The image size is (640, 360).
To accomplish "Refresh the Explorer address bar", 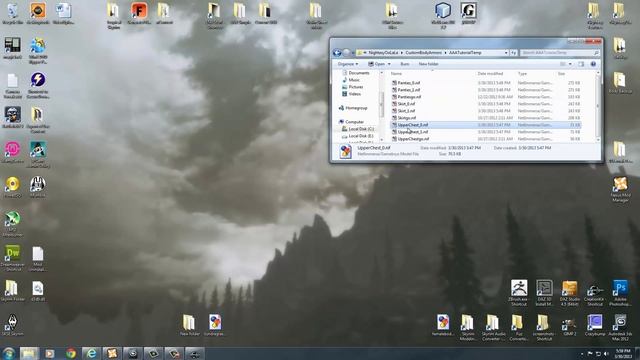I will [513, 53].
